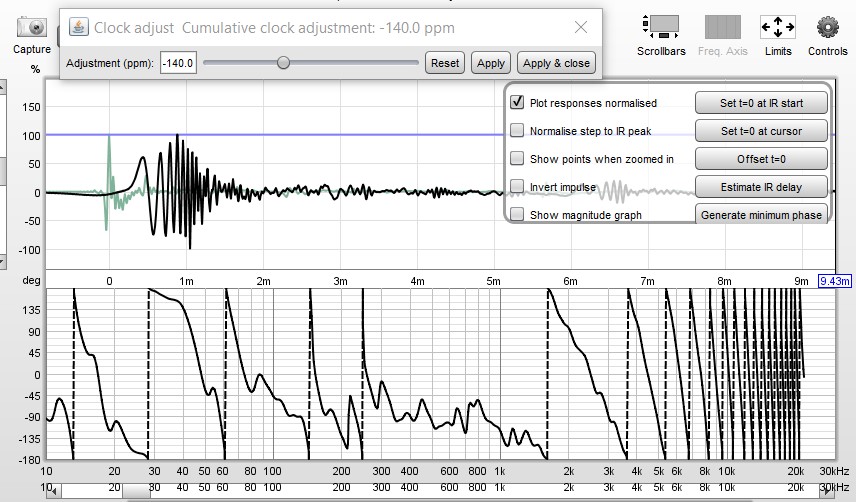
Task: Click Generate minimum phase button
Action: click(x=761, y=213)
